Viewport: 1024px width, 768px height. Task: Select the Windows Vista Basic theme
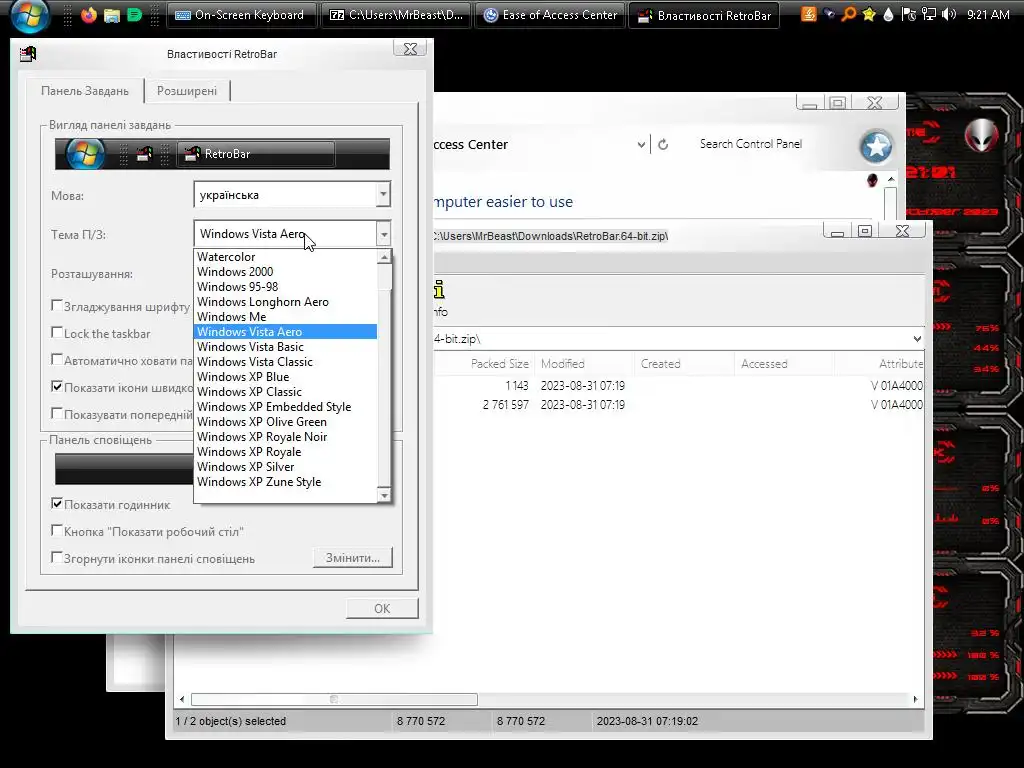pos(285,347)
